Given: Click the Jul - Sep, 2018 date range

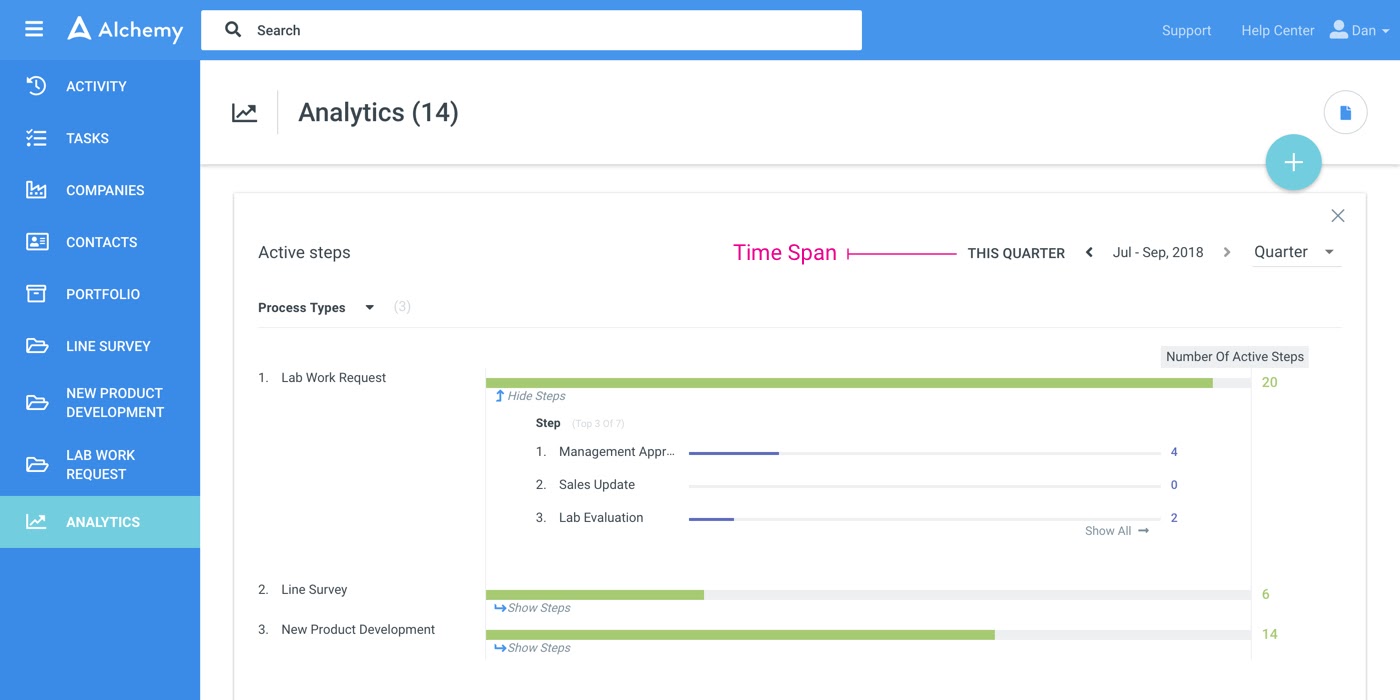Looking at the screenshot, I should tap(1158, 253).
